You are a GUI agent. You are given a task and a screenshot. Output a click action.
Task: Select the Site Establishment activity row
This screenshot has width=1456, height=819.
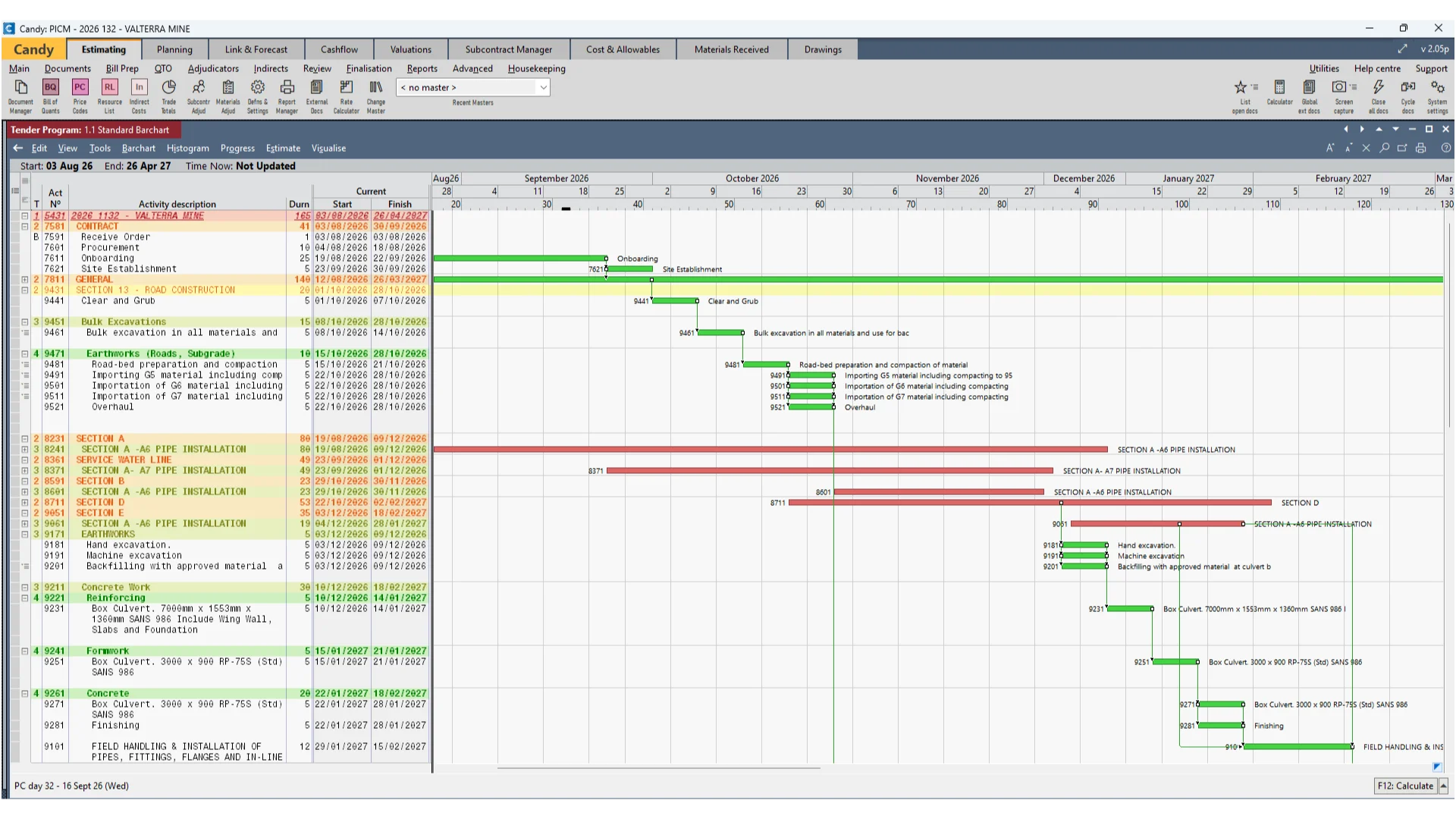220,268
